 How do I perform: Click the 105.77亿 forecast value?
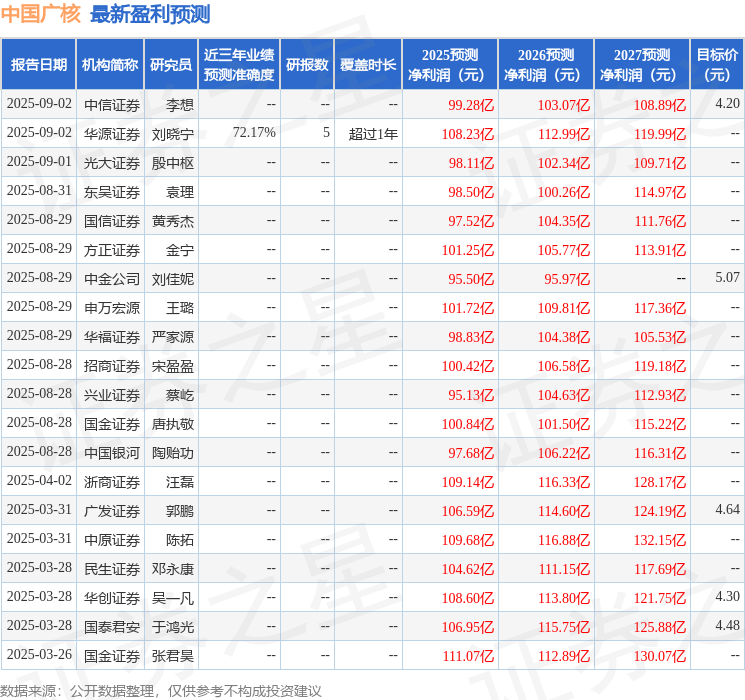(564, 249)
